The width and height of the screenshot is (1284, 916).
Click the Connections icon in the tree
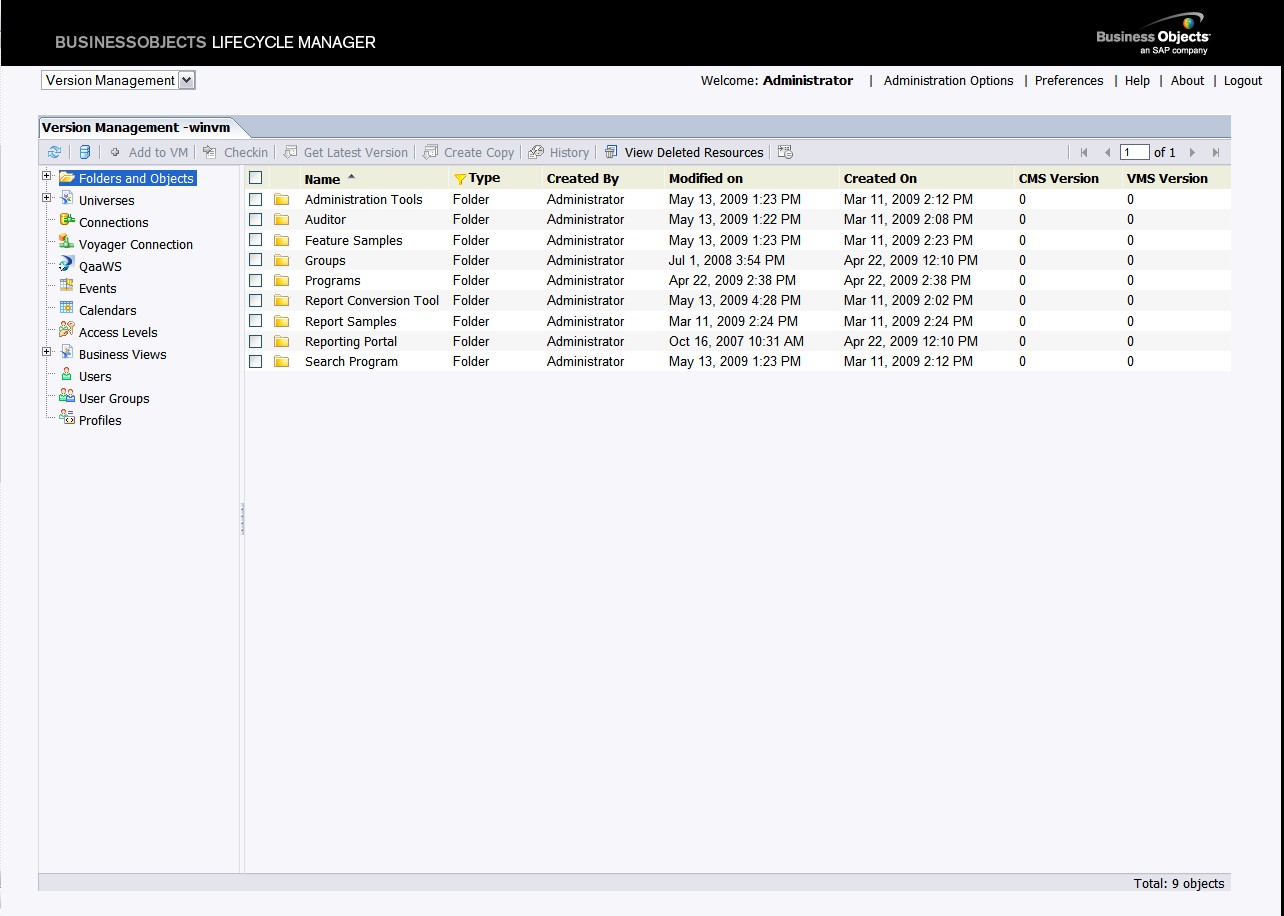click(x=66, y=221)
